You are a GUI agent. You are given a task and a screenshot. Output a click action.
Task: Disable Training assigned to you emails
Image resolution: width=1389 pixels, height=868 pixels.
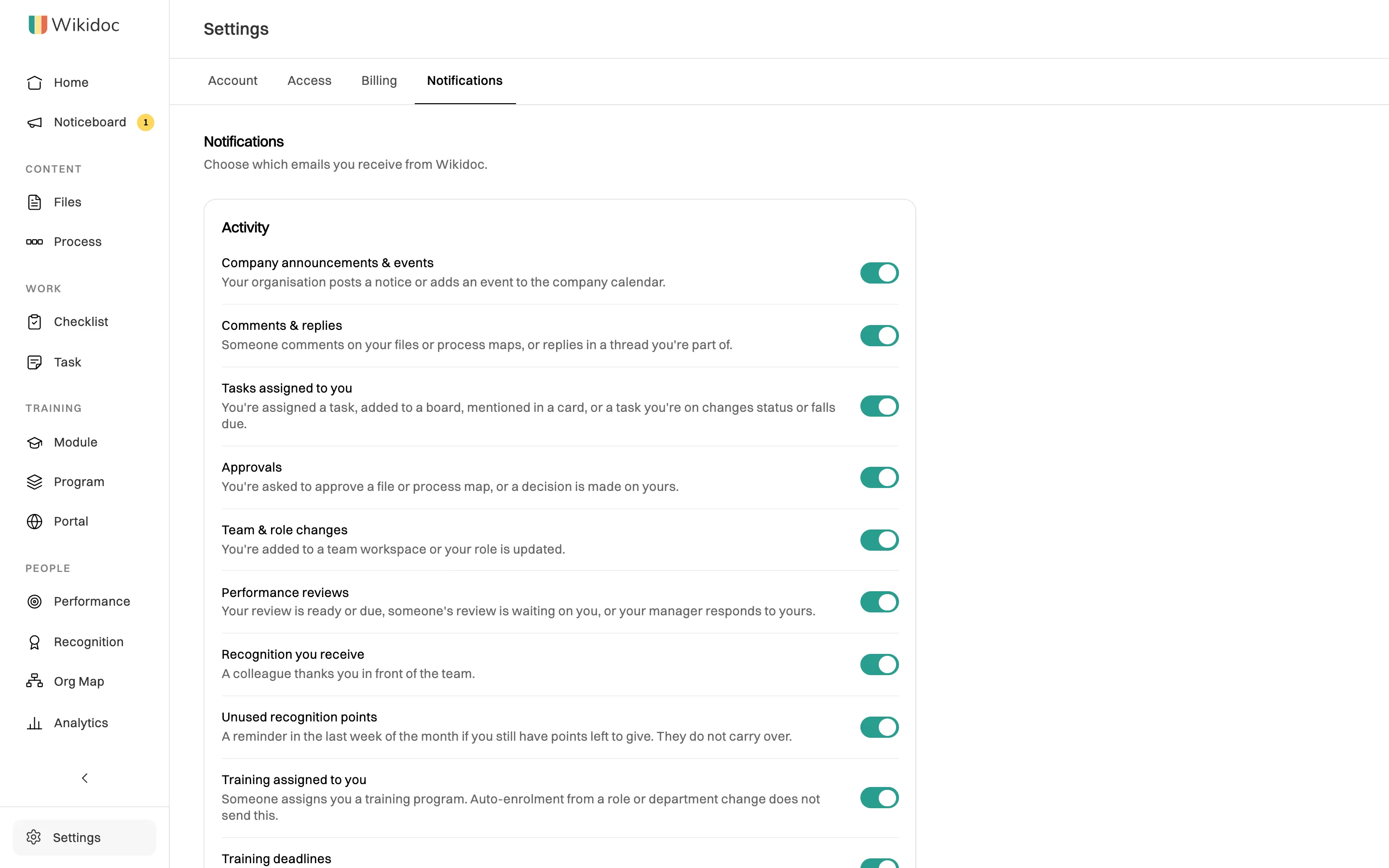tap(879, 798)
